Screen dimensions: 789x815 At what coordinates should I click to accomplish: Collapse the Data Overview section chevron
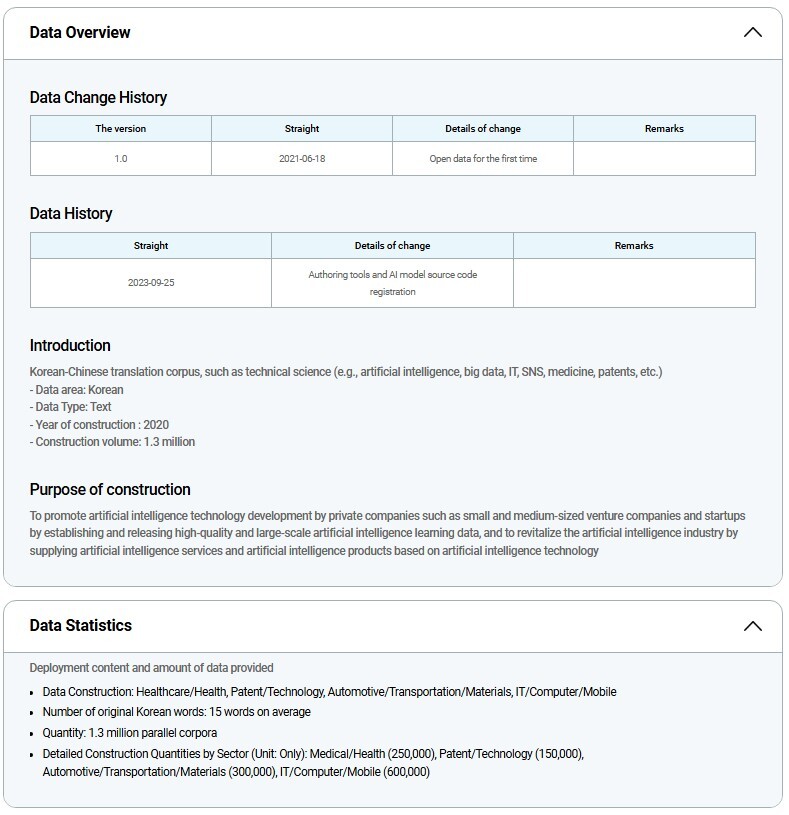[x=752, y=32]
